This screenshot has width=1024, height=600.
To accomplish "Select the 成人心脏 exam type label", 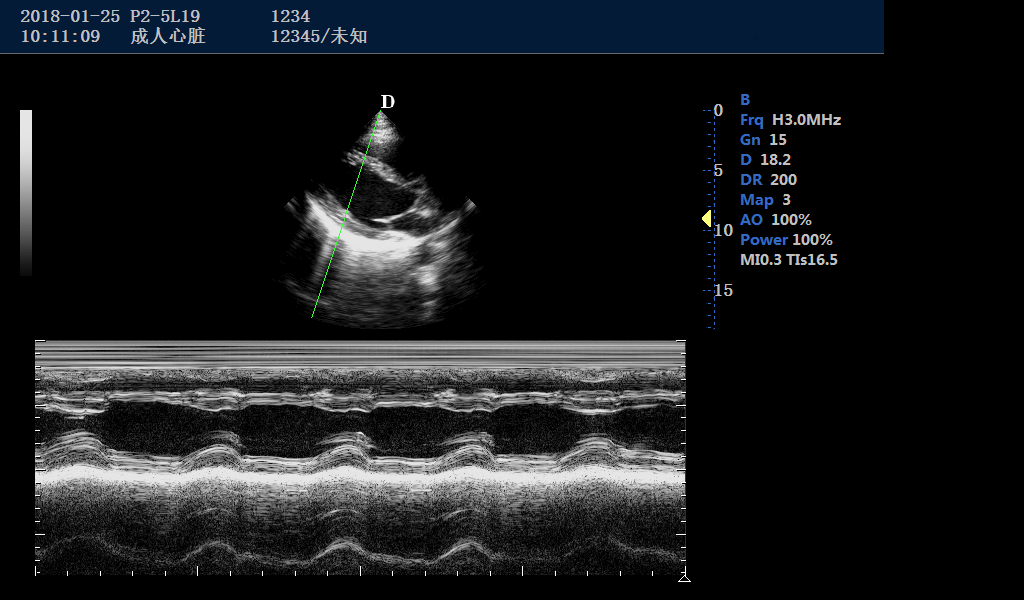I will 166,36.
